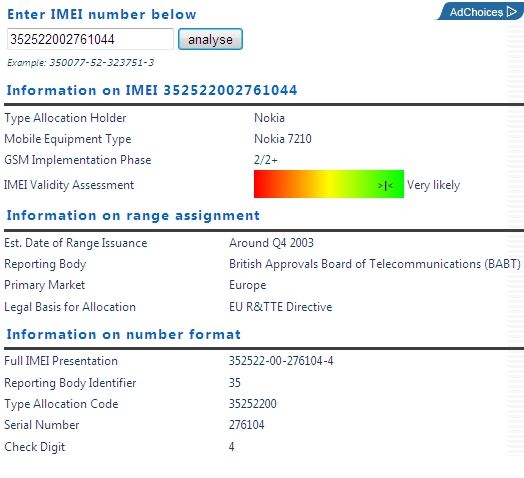Select the 'Nokia 7210' value

[x=283, y=139]
